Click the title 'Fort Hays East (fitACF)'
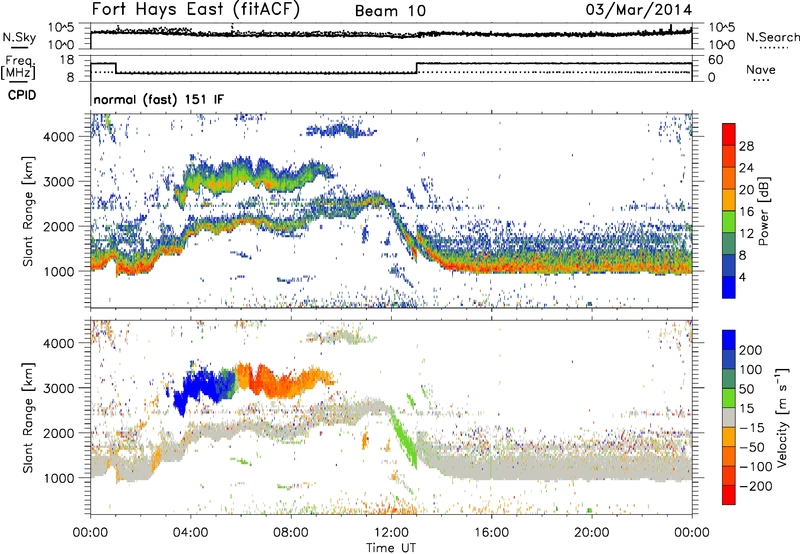The height and width of the screenshot is (554, 800). point(196,9)
